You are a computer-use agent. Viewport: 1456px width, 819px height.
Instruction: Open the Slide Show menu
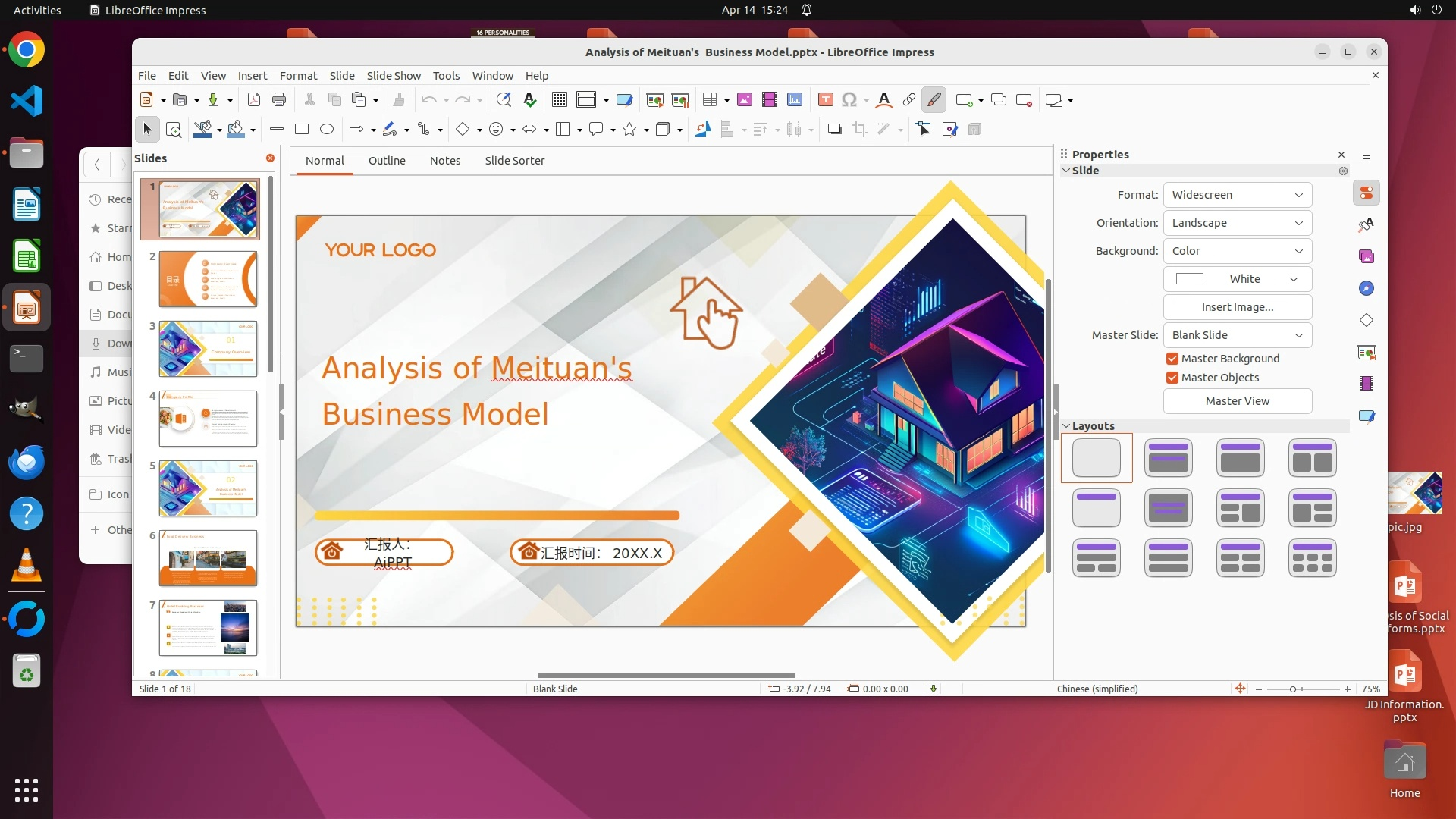coord(393,76)
